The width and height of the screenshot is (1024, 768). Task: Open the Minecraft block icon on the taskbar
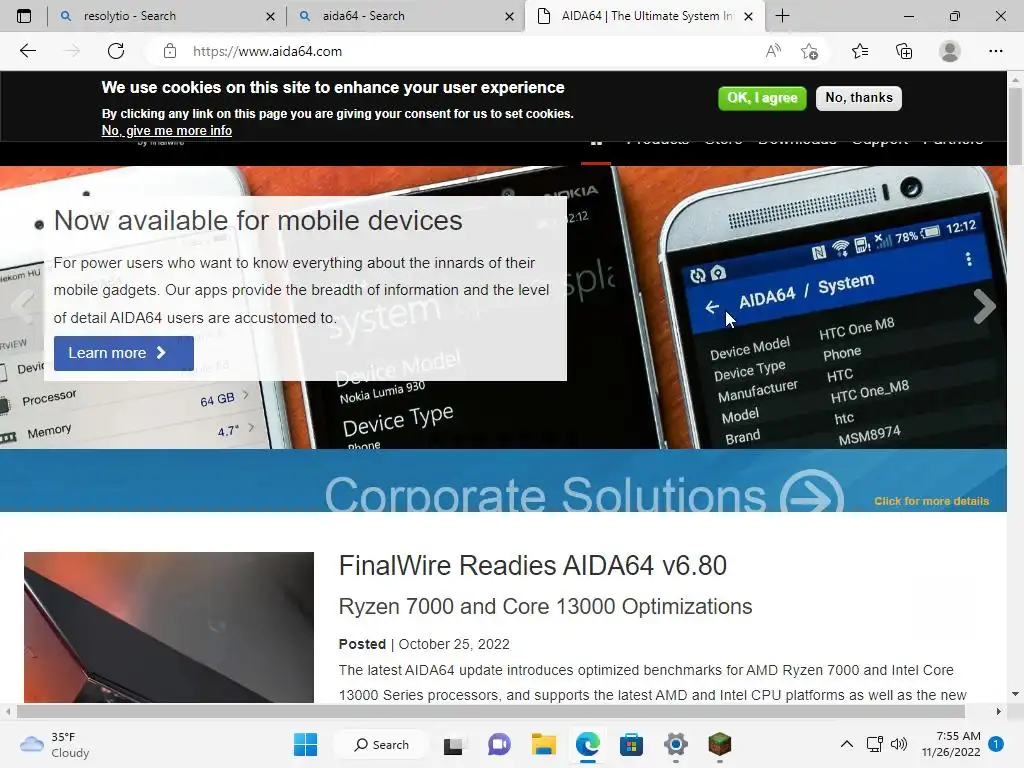tap(720, 744)
